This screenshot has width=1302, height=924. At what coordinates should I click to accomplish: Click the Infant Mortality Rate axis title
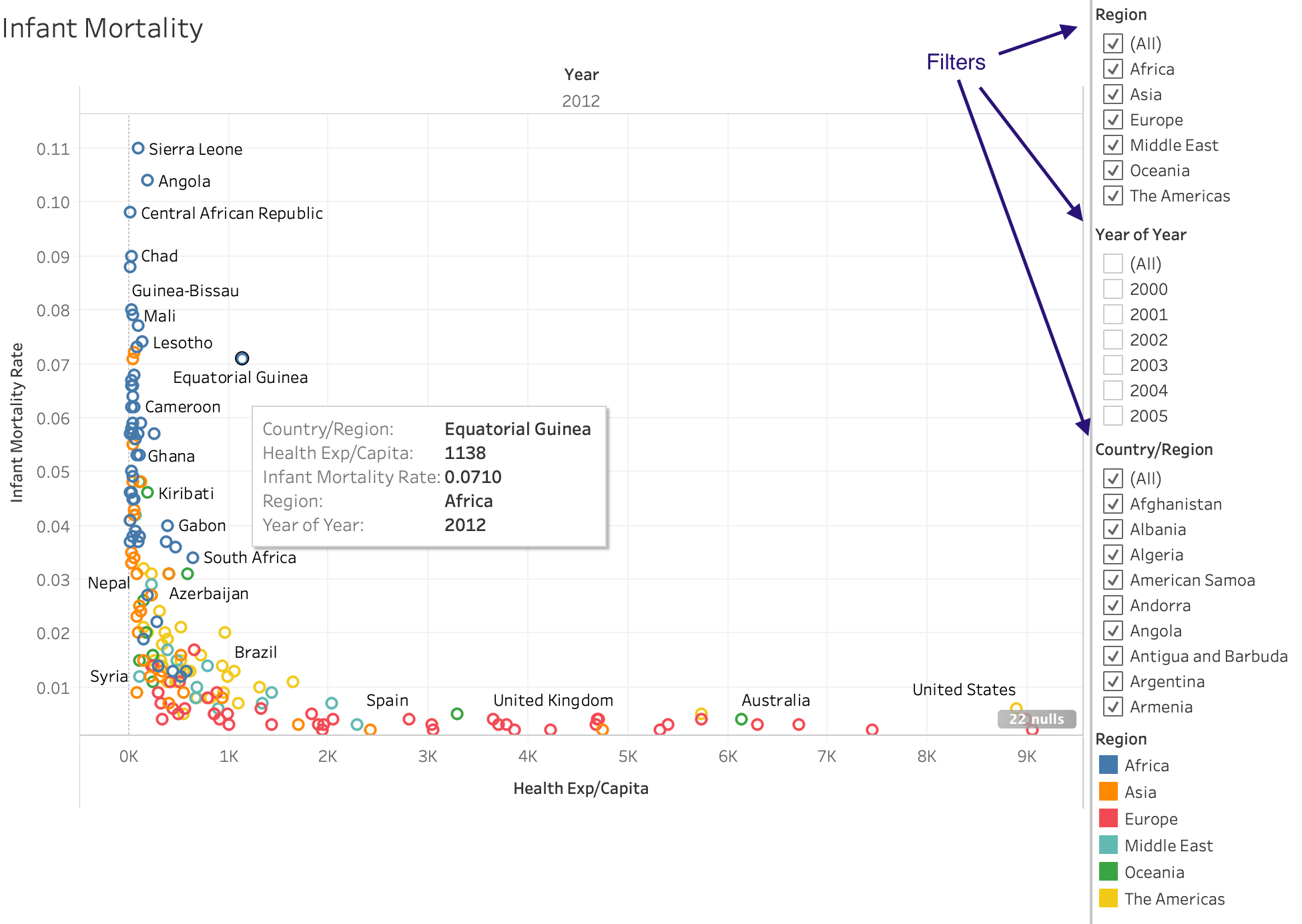point(17,422)
